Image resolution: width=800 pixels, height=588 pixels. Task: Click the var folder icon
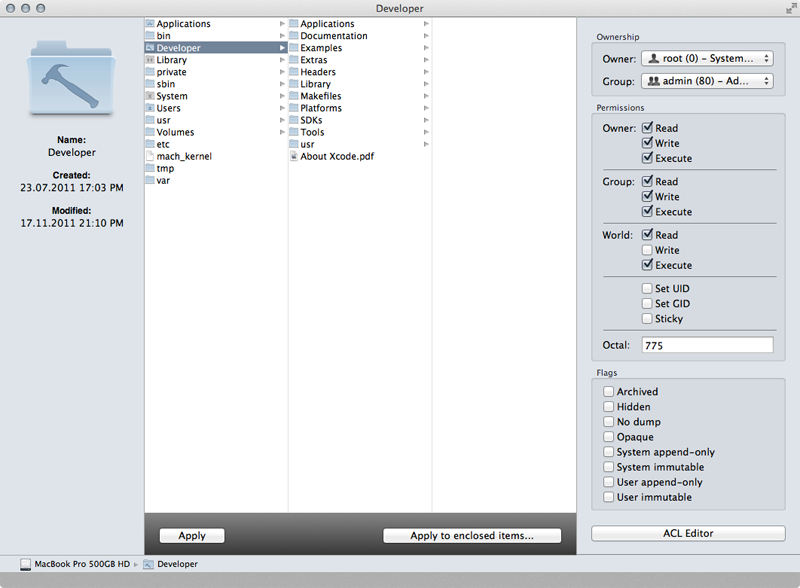[150, 180]
